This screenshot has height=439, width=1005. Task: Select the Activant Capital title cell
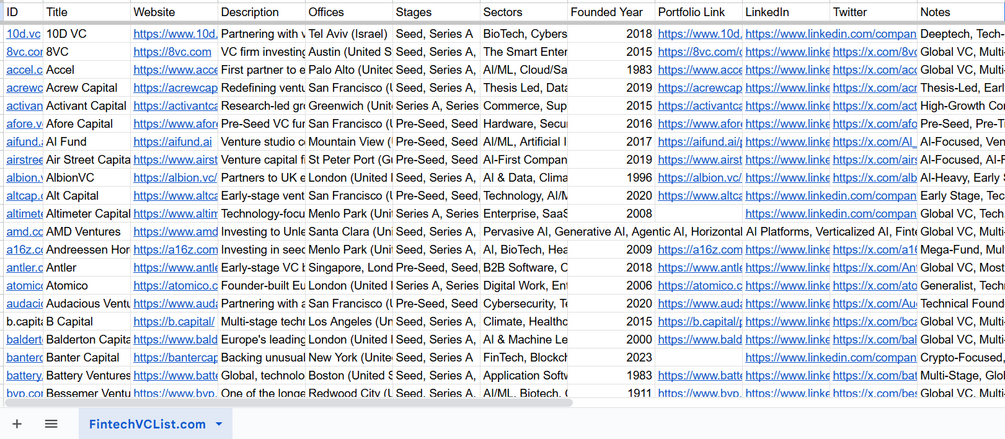87,106
